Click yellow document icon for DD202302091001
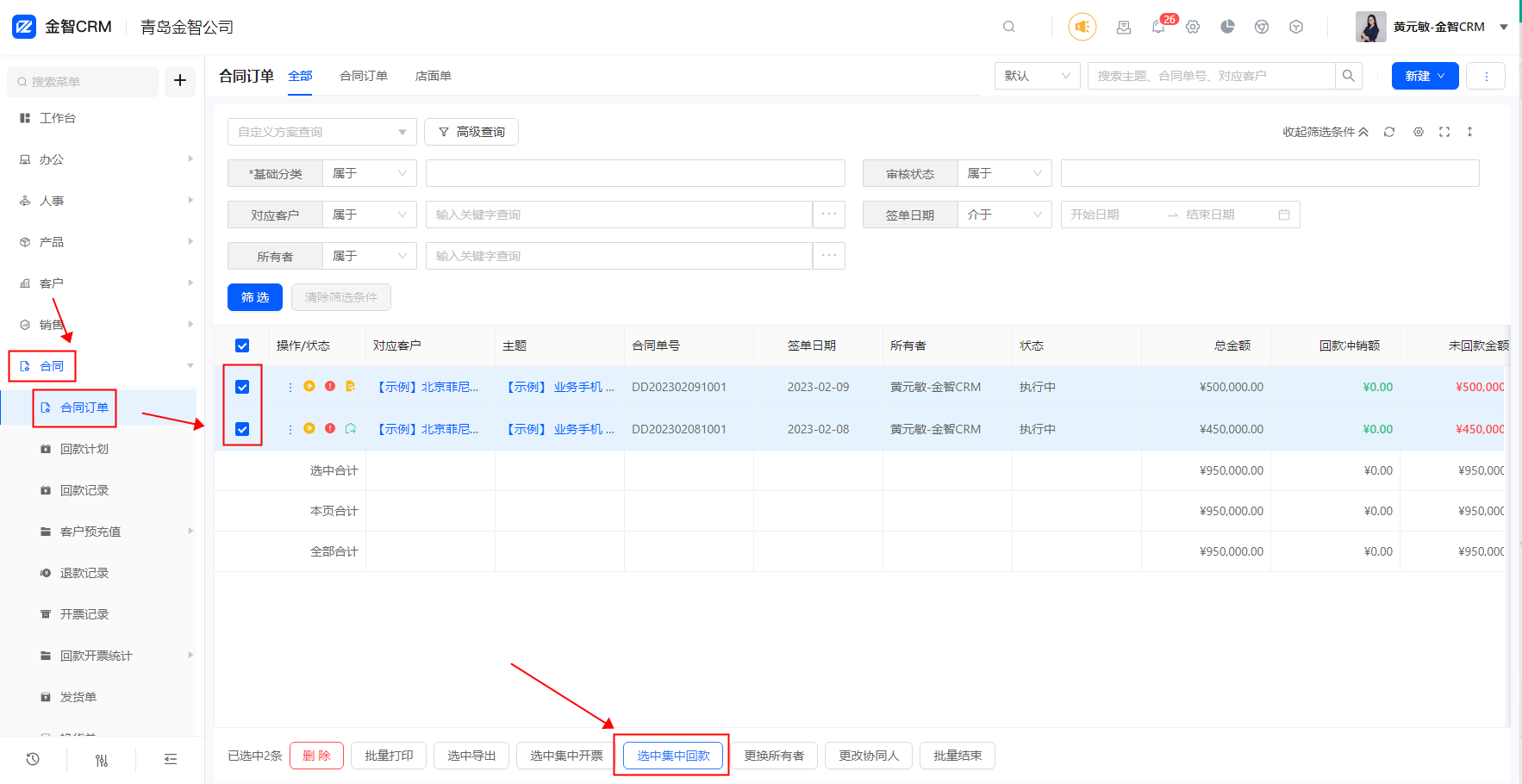 [351, 386]
